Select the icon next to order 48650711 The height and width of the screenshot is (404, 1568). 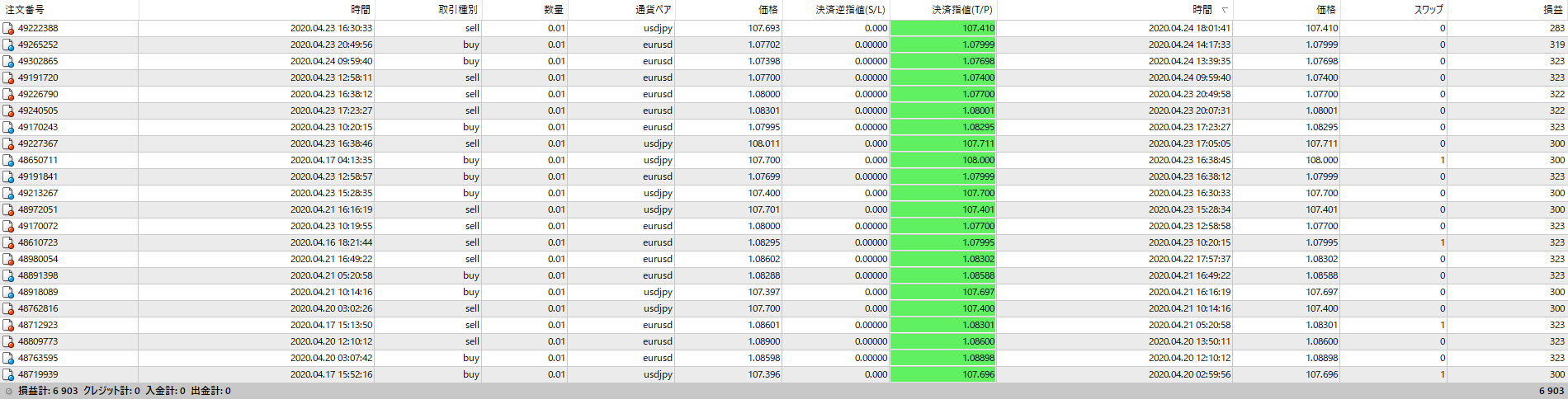[8, 160]
